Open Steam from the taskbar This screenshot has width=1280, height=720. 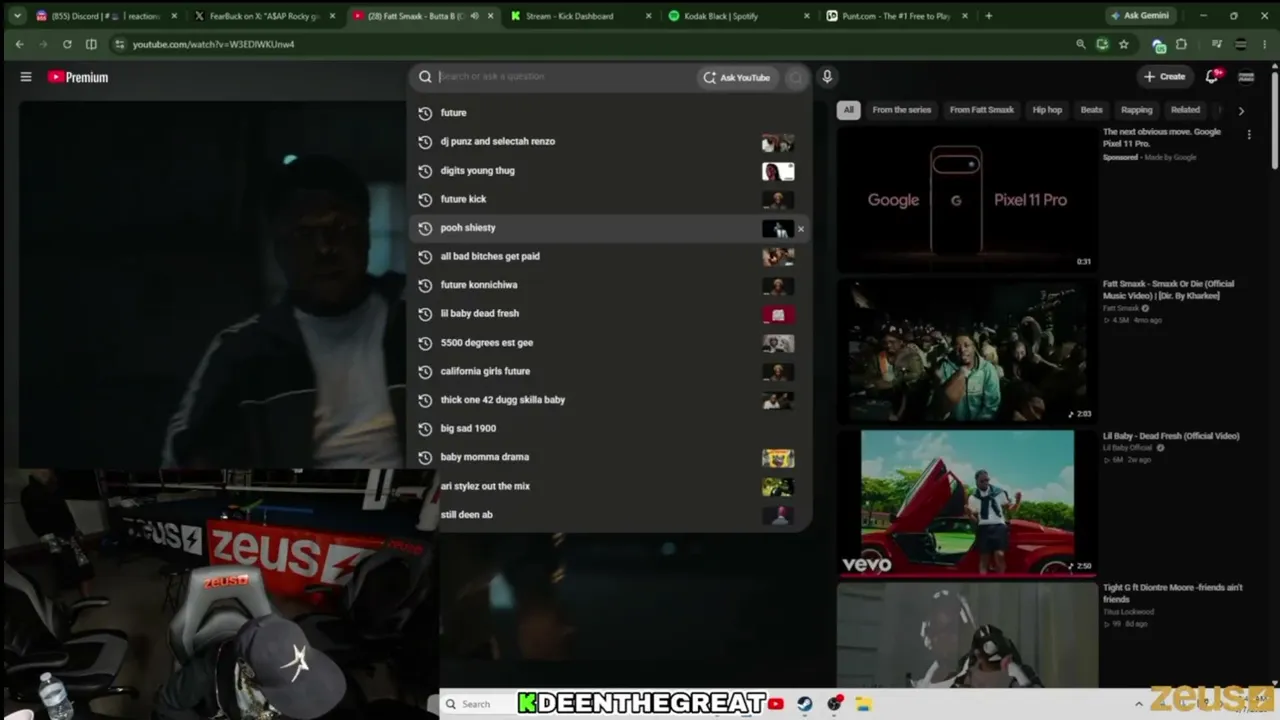point(805,704)
